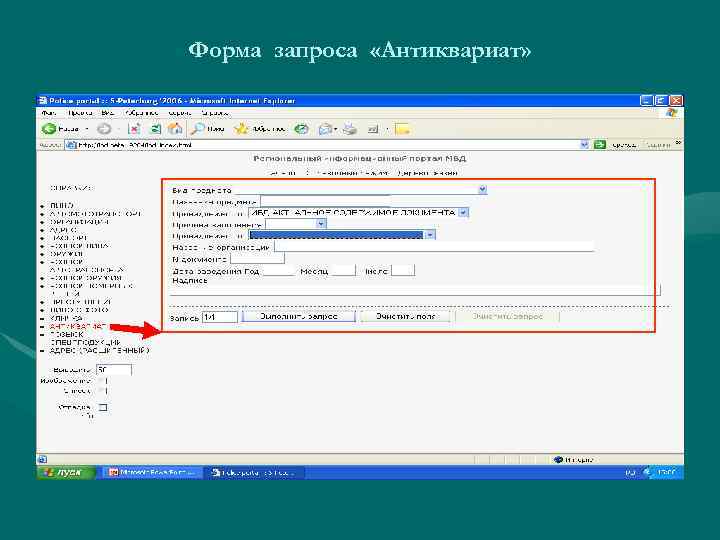The image size is (720, 540).
Task: Open the ПАСПОРТ sidebar link
Action: [x=68, y=238]
